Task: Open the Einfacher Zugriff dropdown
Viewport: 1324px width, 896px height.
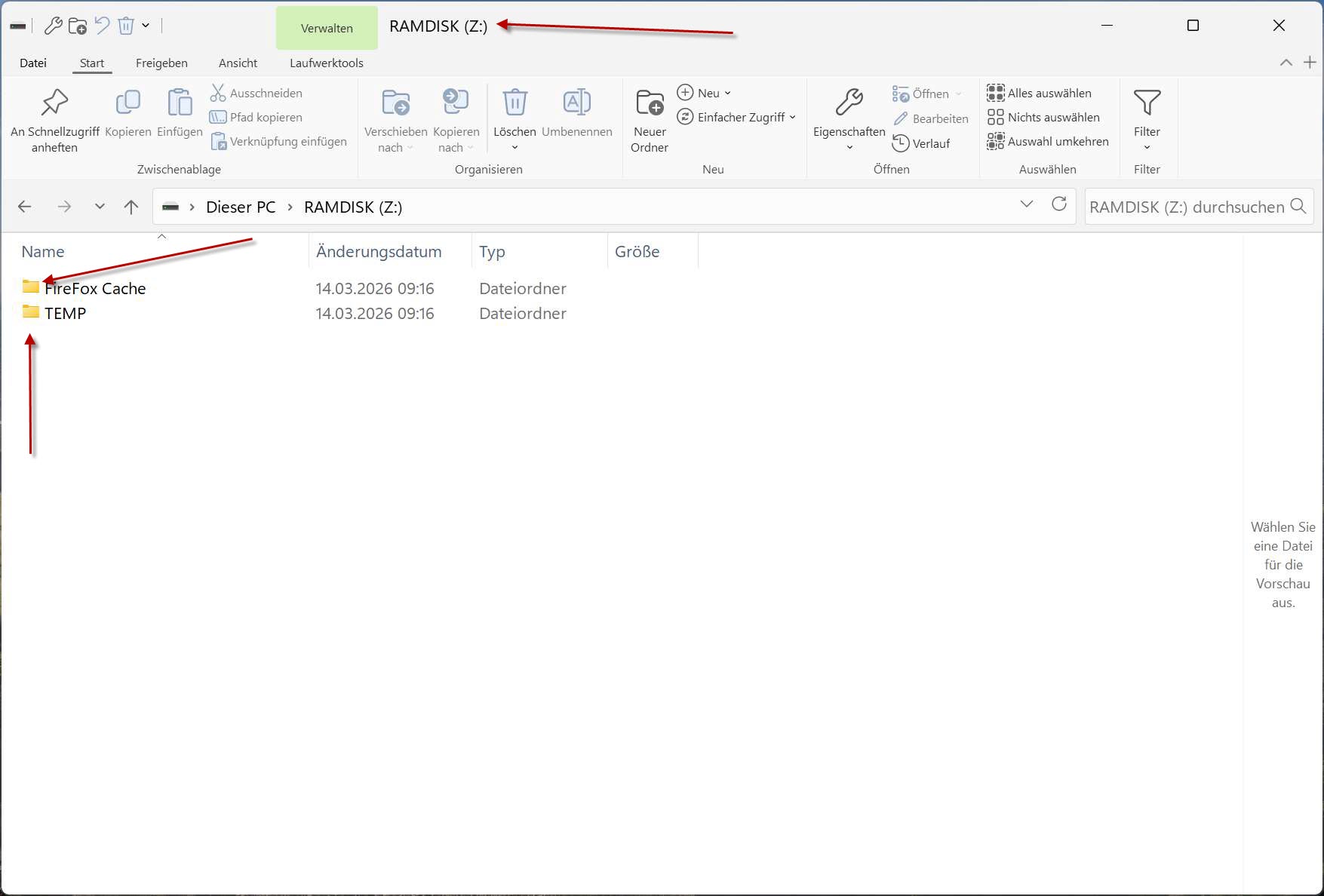Action: (x=736, y=117)
